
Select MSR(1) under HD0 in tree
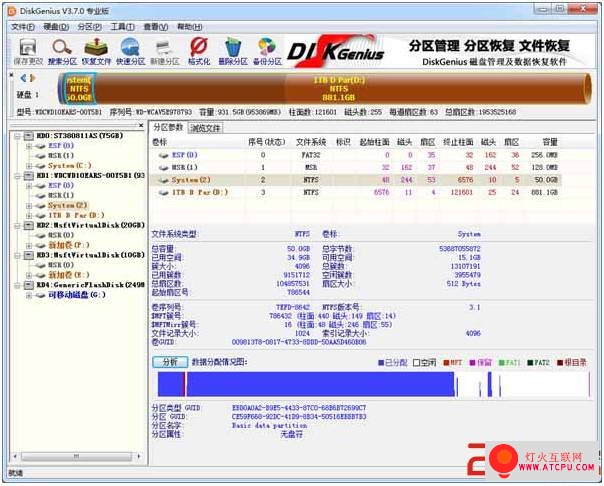coord(61,156)
